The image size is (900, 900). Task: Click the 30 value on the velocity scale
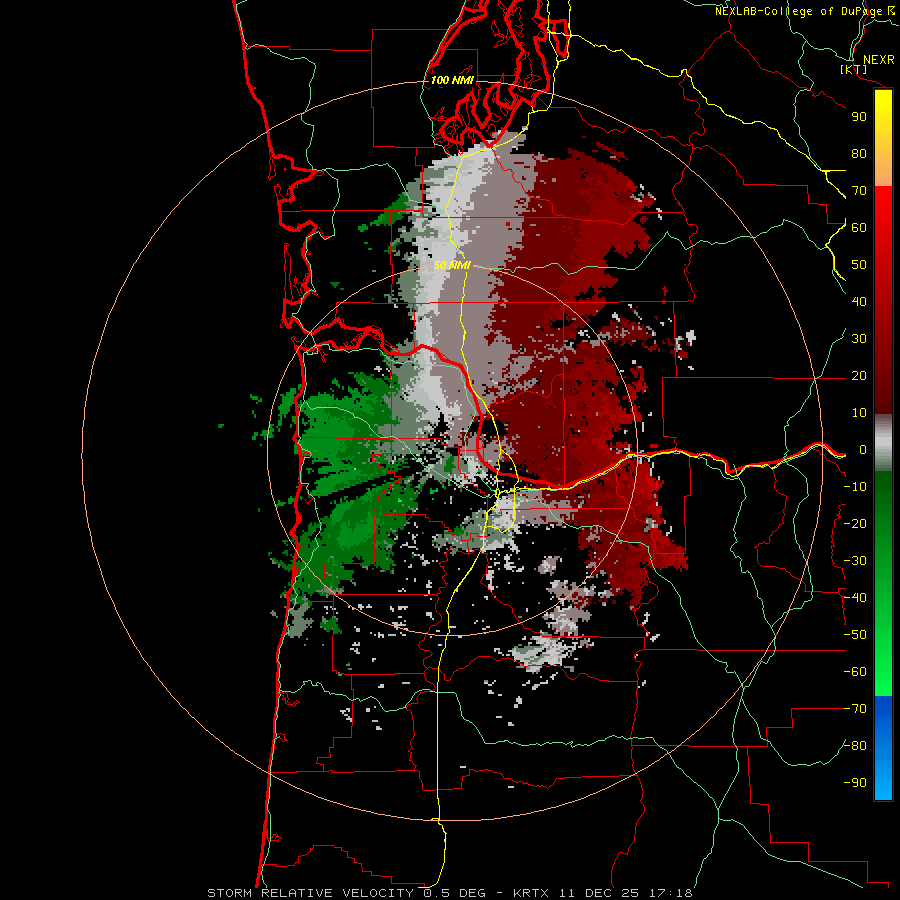pyautogui.click(x=859, y=339)
